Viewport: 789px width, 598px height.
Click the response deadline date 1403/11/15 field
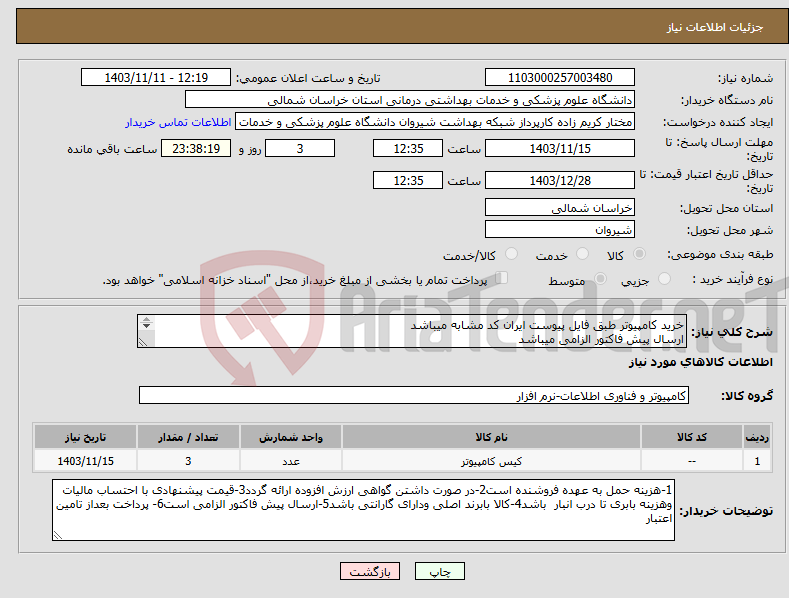(x=560, y=148)
